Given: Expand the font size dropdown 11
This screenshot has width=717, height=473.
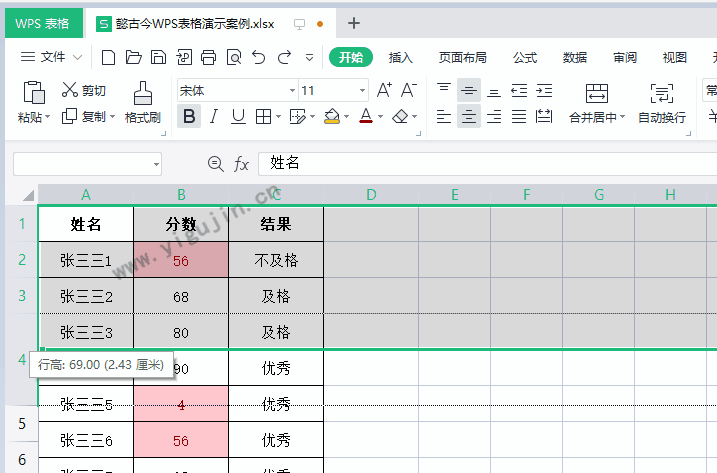Looking at the screenshot, I should click(362, 91).
